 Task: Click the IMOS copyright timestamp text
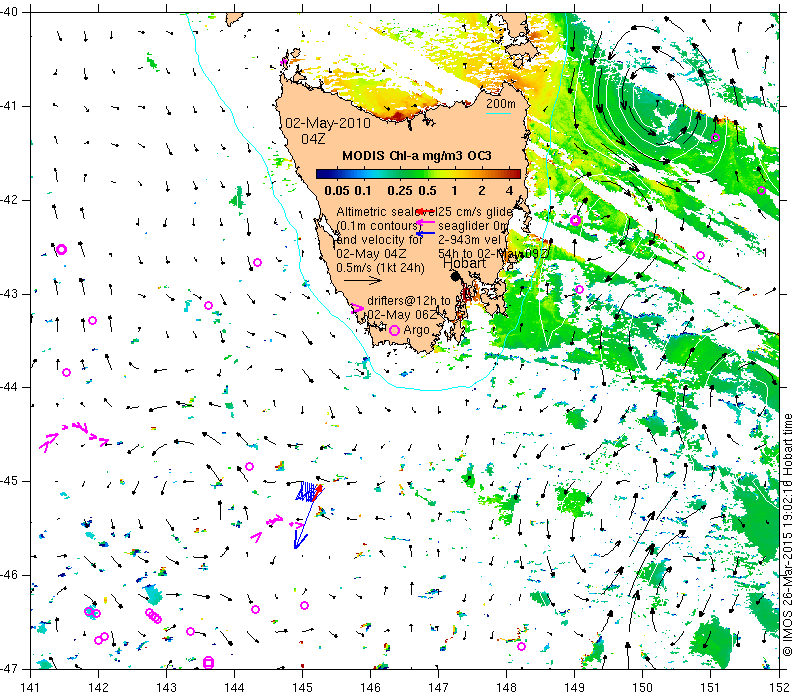pos(787,535)
